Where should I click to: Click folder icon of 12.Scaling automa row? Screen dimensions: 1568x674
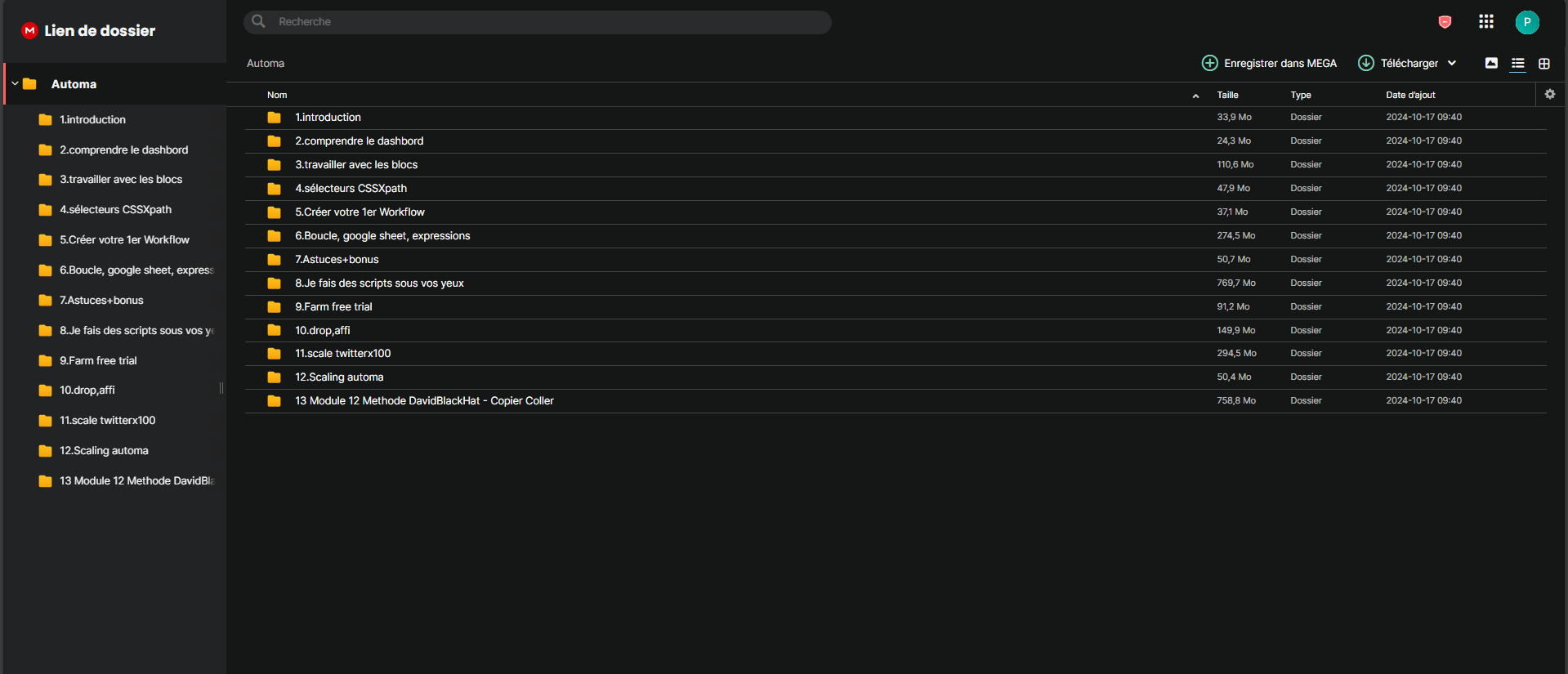[274, 377]
